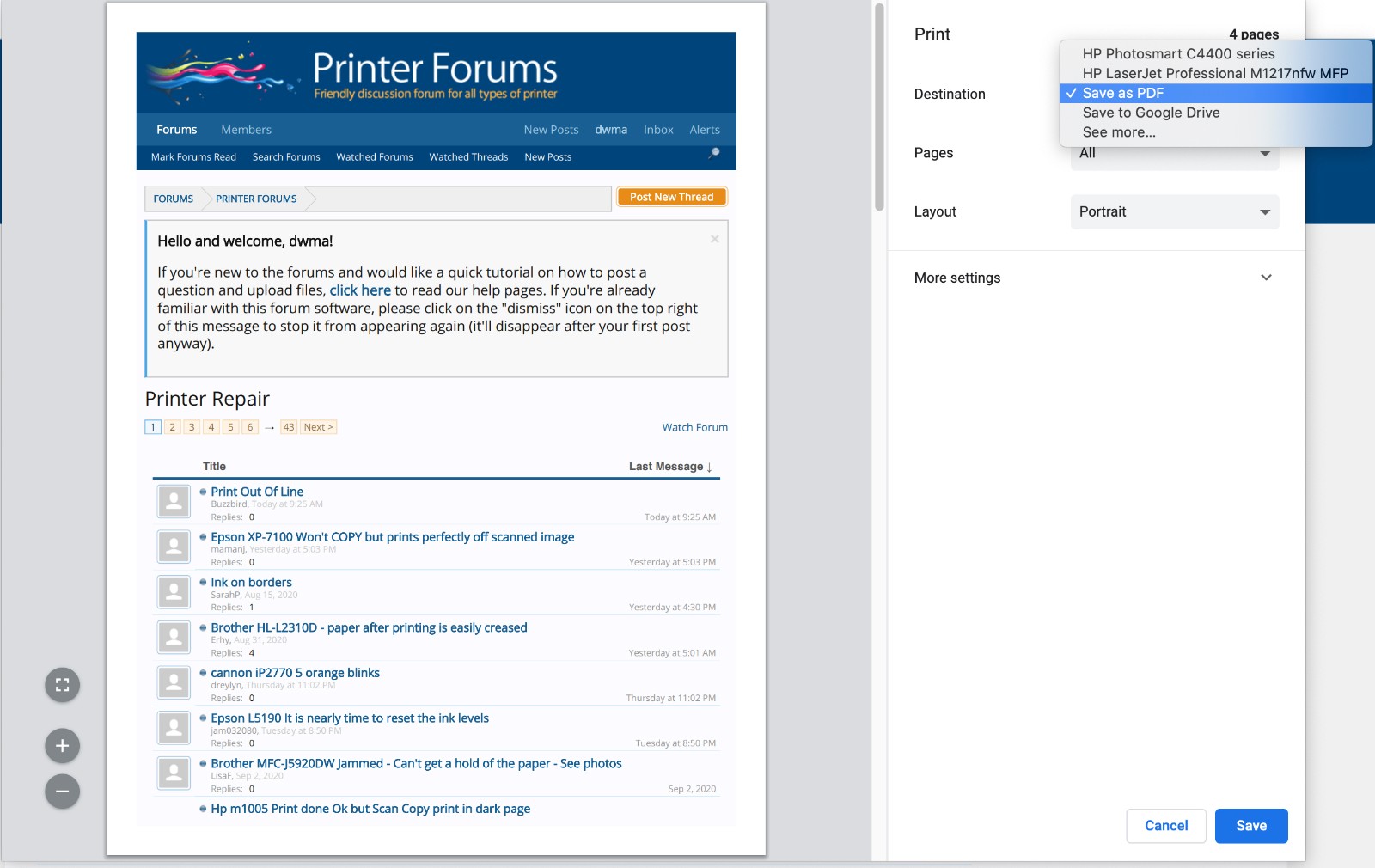1375x868 pixels.
Task: Click Watch Forum link
Action: [694, 427]
